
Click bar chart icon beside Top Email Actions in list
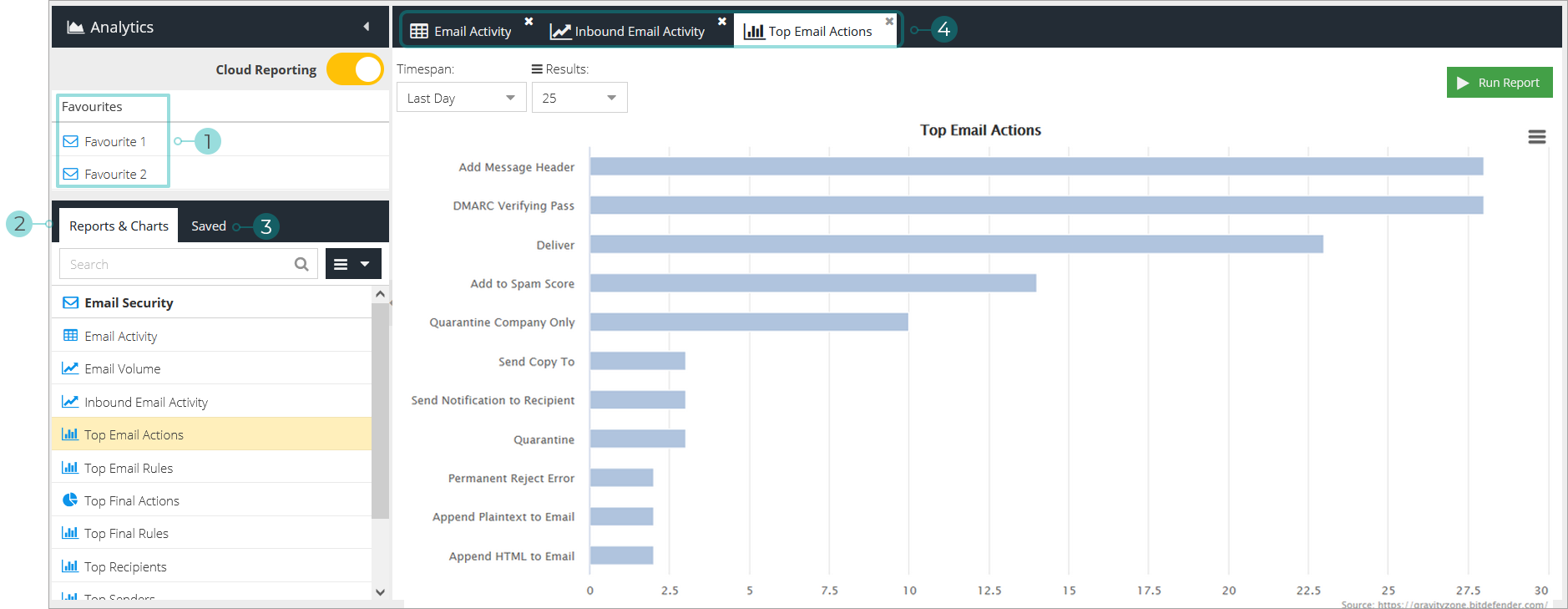click(70, 434)
